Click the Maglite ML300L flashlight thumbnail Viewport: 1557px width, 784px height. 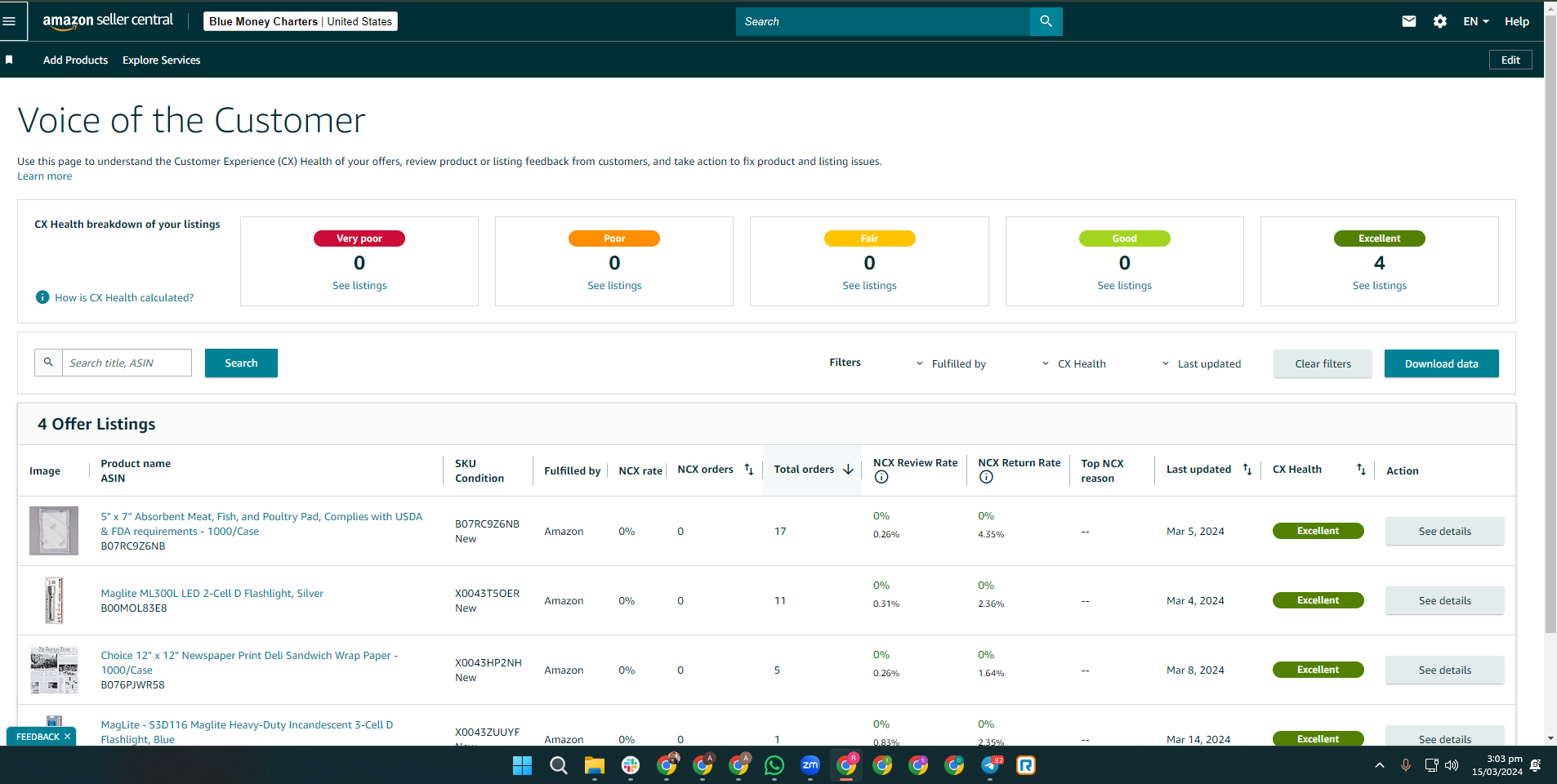54,600
